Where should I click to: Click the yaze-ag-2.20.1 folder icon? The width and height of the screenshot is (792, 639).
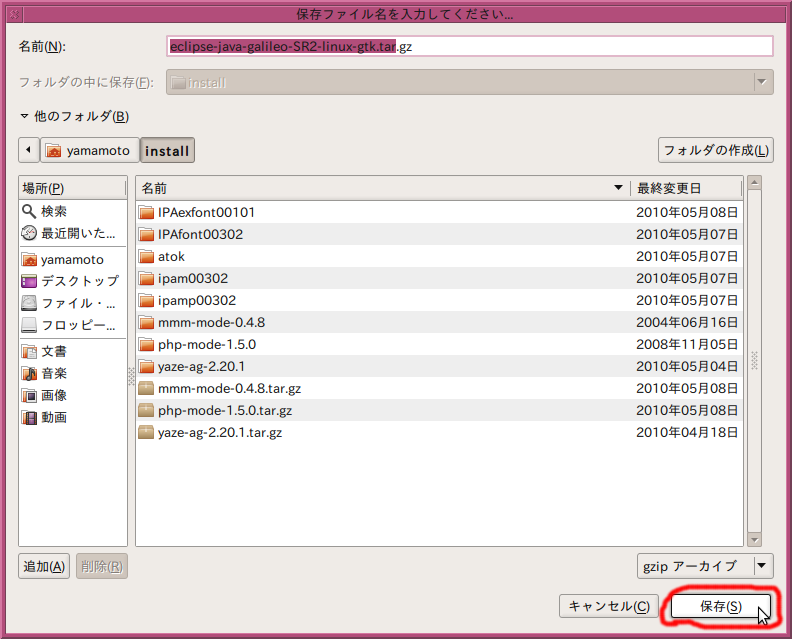tap(146, 366)
